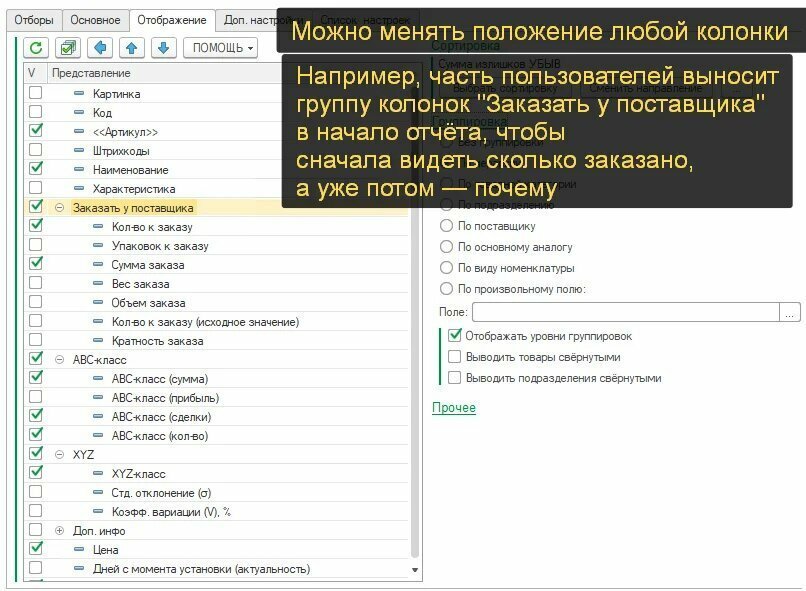806x591 pixels.
Task: Enable Выводить товары свёрнутыми
Action: coord(455,357)
